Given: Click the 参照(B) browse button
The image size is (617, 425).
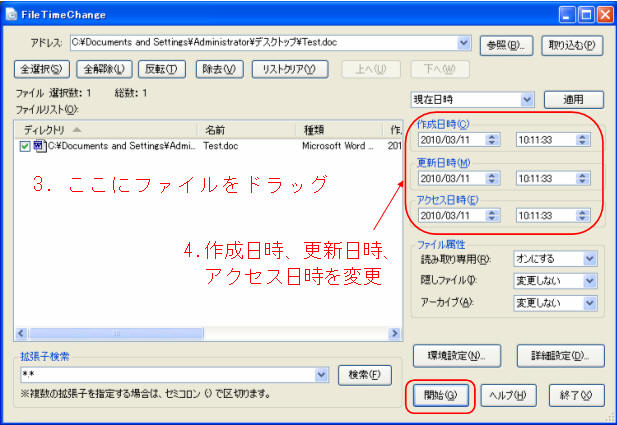Looking at the screenshot, I should tap(506, 45).
